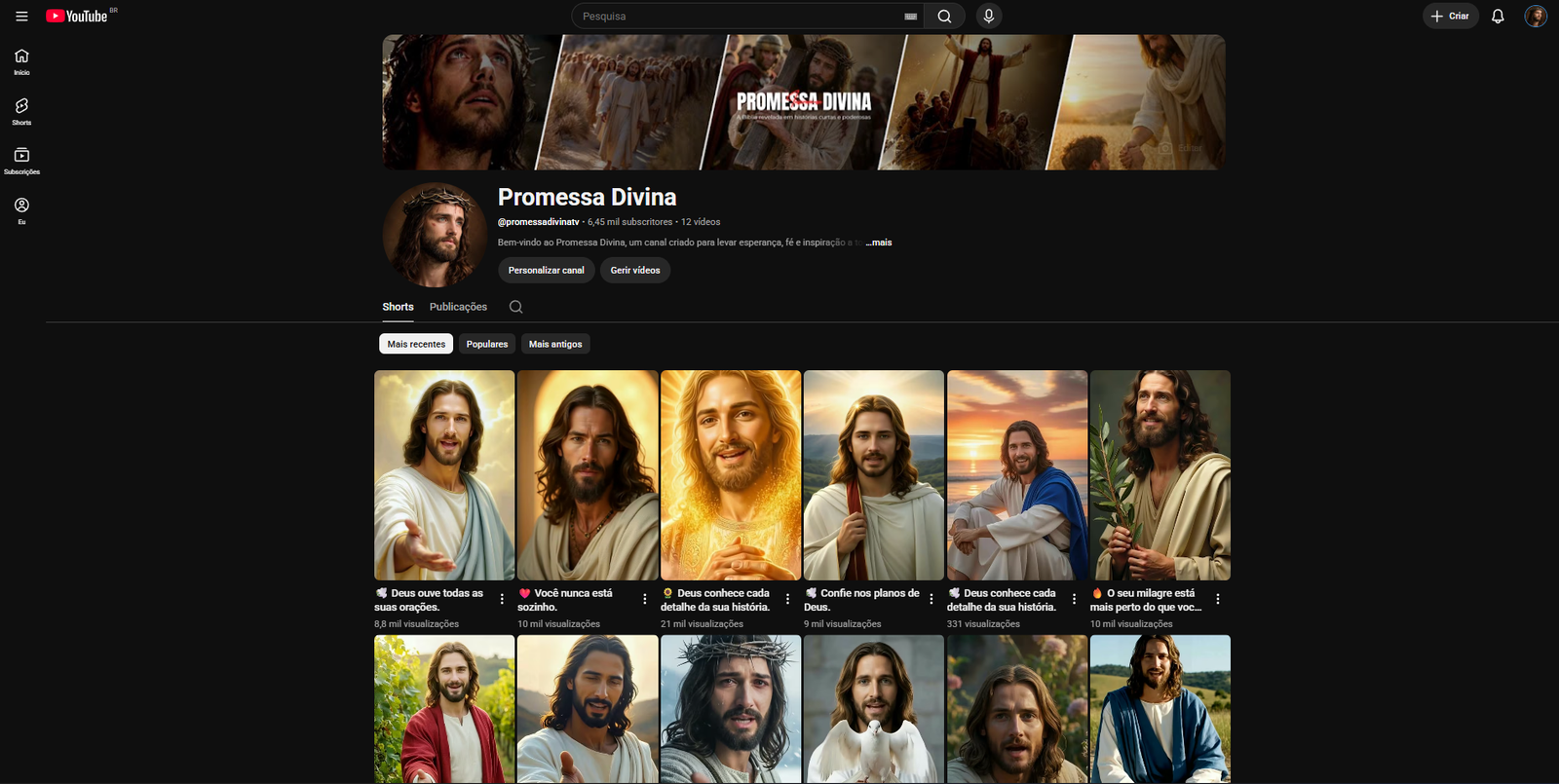This screenshot has width=1559, height=784.
Task: Click title 'Confie nos planos de Deus.'
Action: tap(862, 600)
